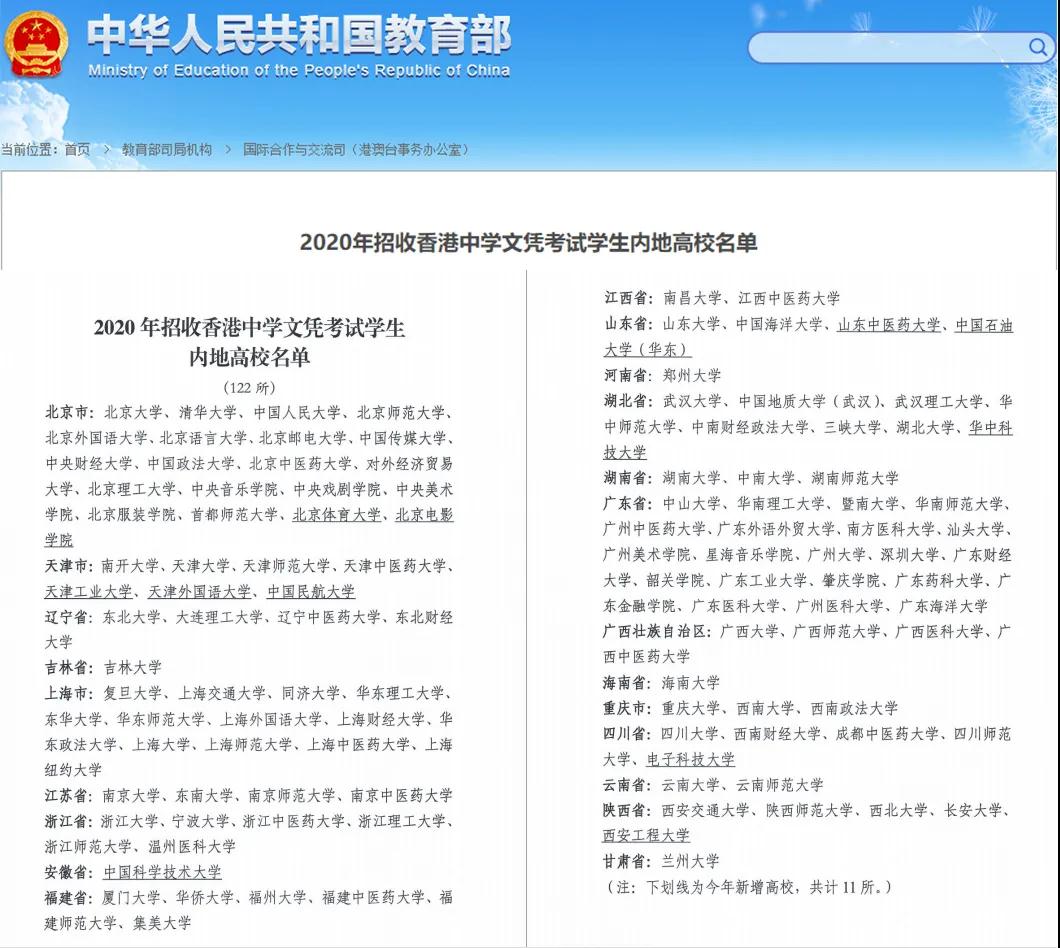Viewport: 1060px width, 948px height.
Task: Click the 海南省 province label
Action: (x=629, y=683)
